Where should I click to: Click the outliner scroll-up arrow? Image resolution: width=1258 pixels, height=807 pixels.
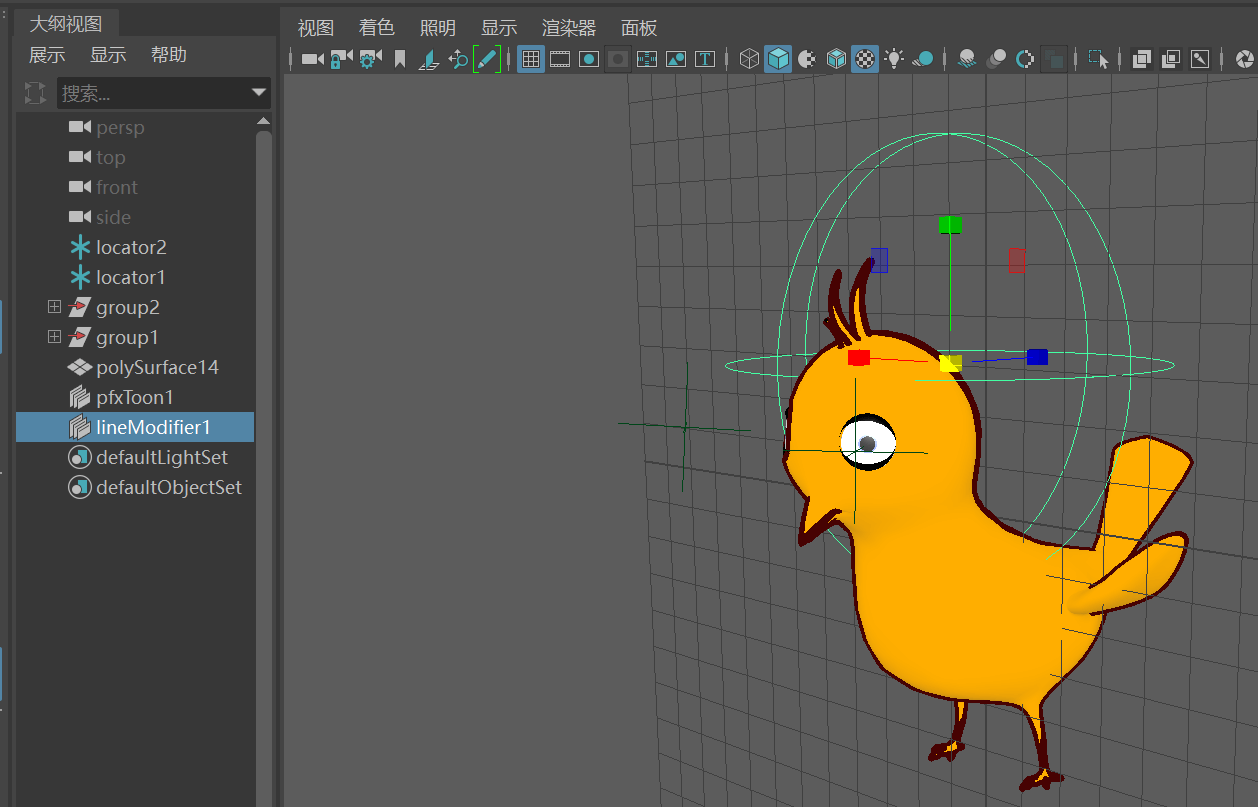264,122
